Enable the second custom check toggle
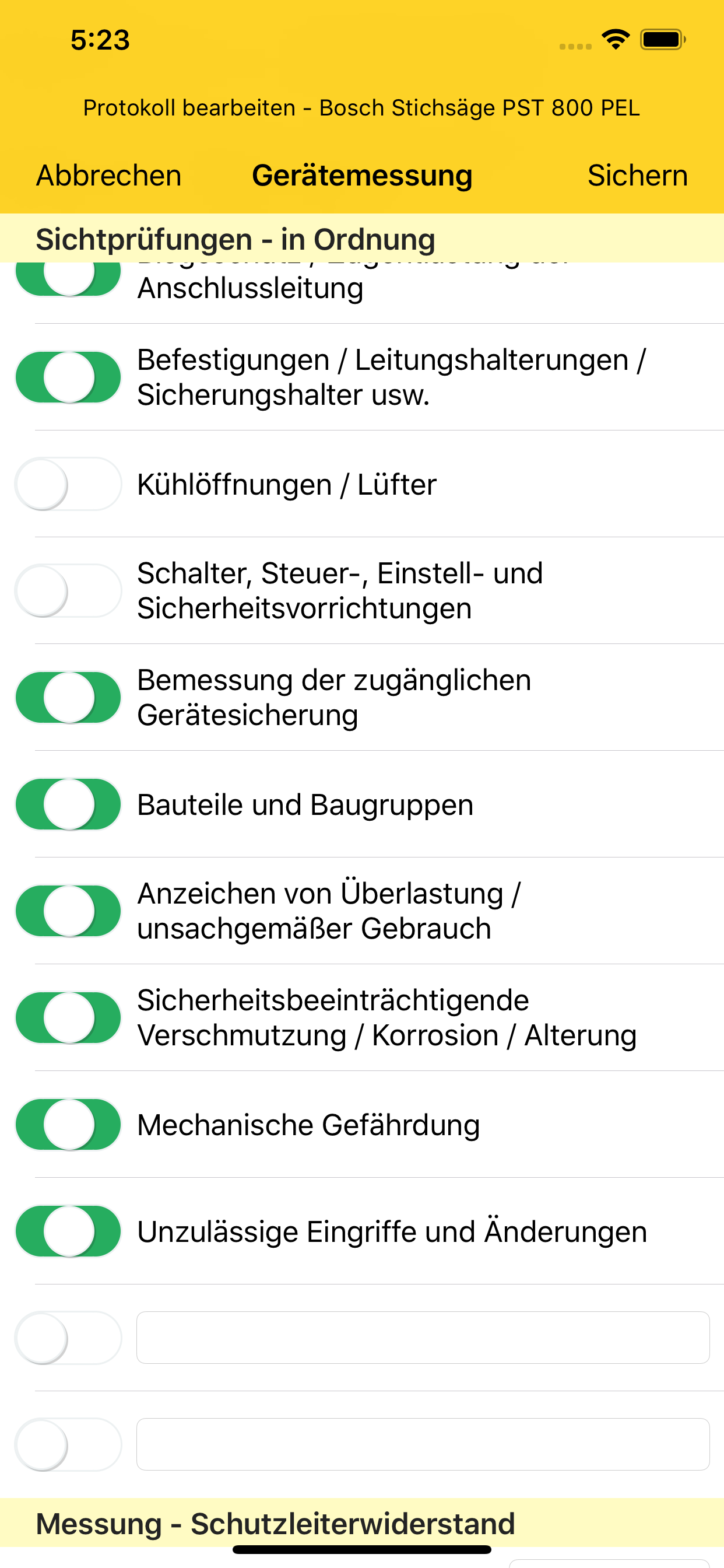 tap(68, 1444)
